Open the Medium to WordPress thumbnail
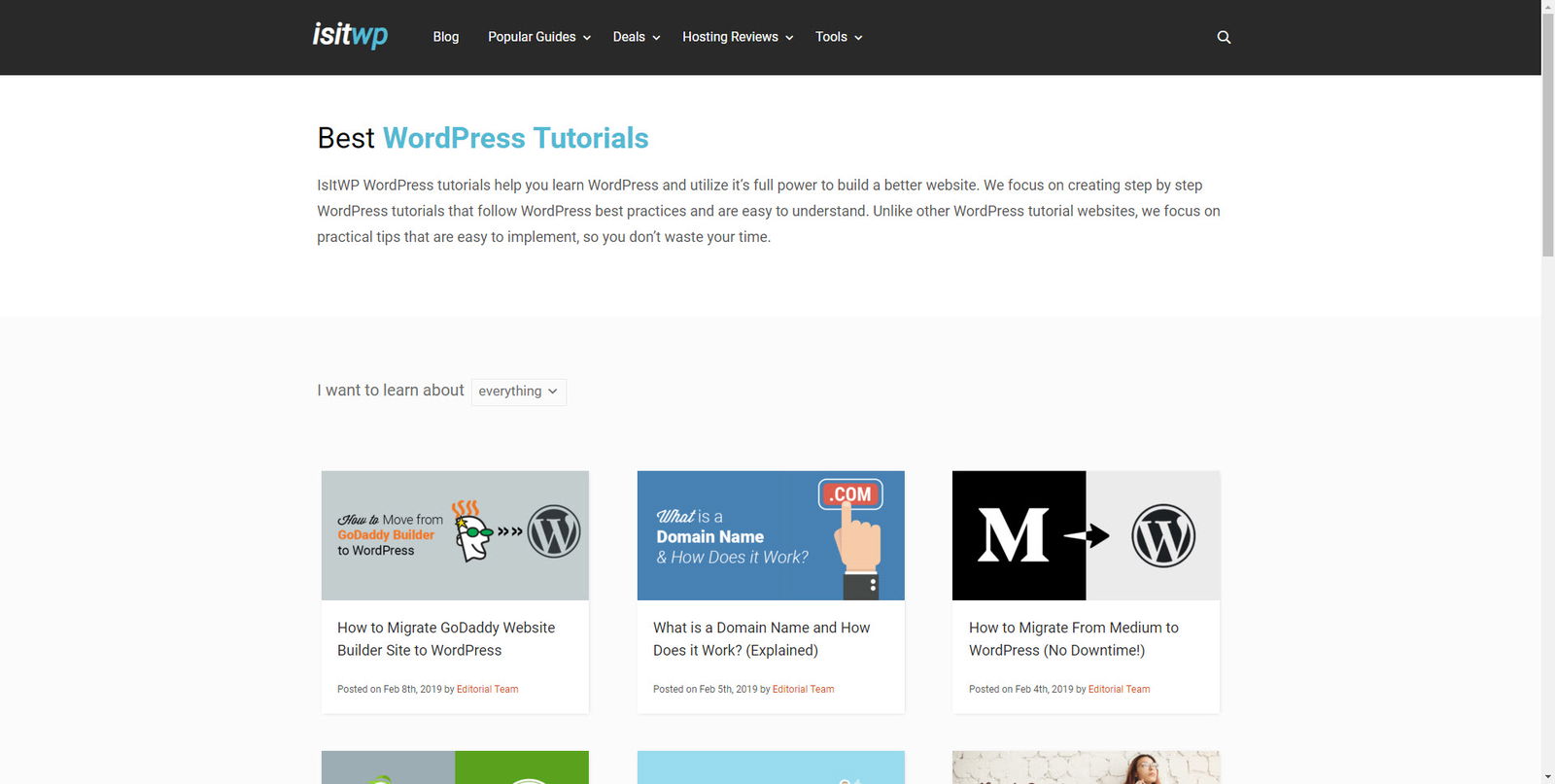 pyautogui.click(x=1086, y=535)
